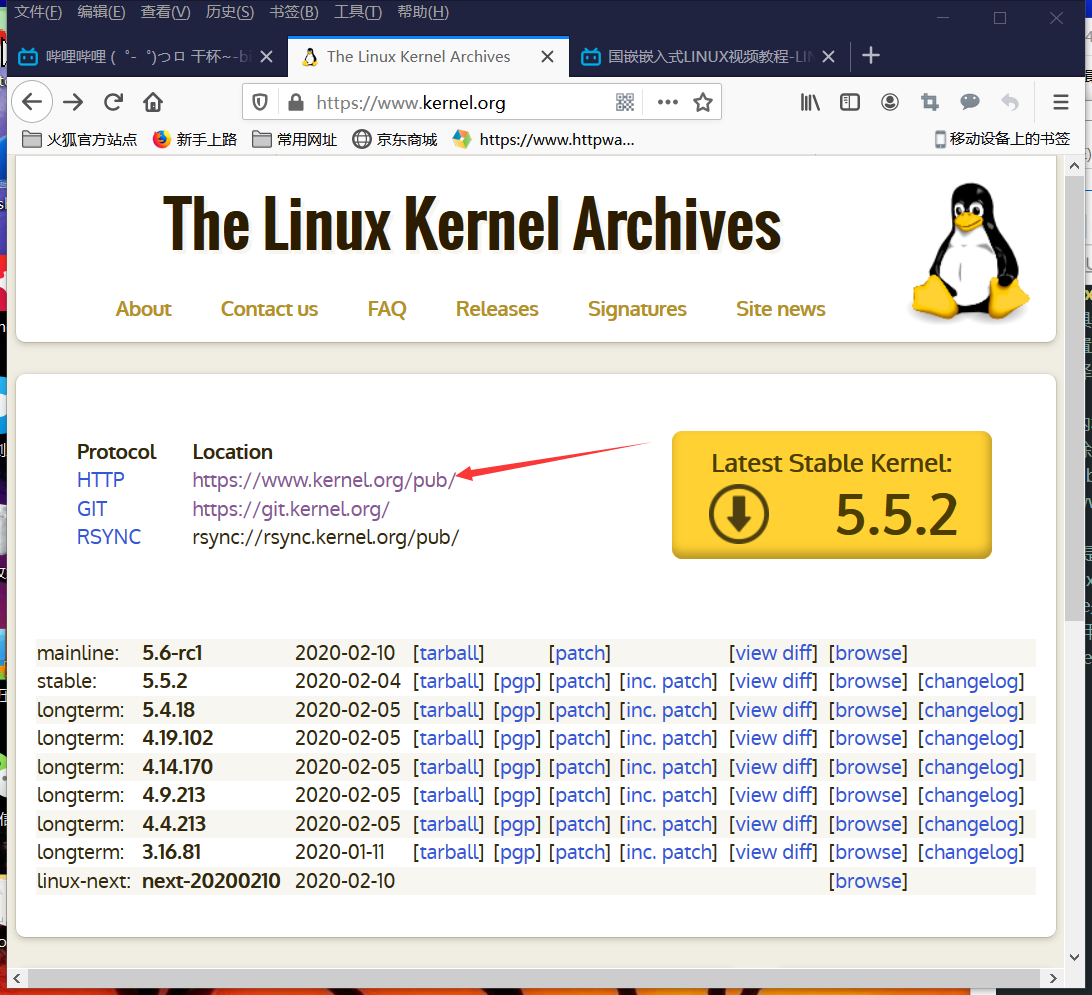Open 常用网址 bookmark folder
Image resolution: width=1092 pixels, height=995 pixels.
tap(295, 140)
